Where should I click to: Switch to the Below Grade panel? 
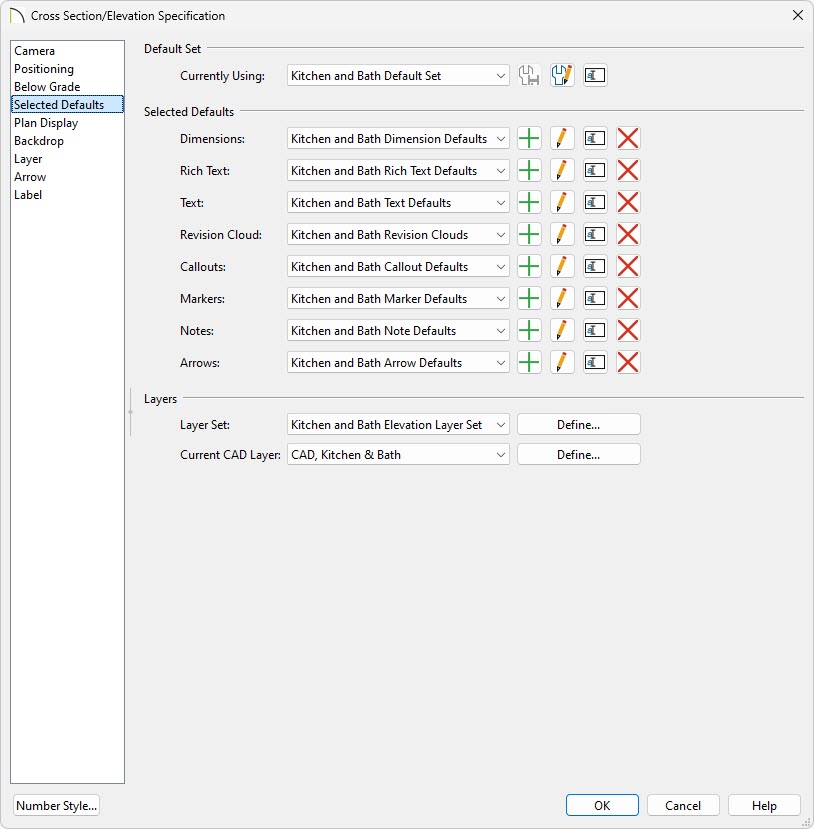pos(67,87)
